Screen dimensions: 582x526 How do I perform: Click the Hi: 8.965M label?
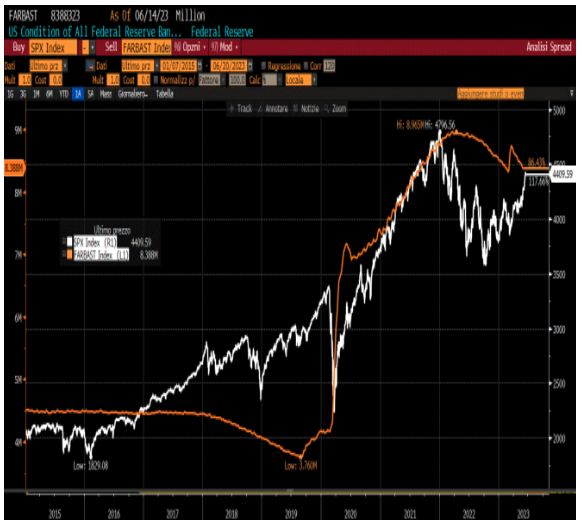pyautogui.click(x=410, y=125)
